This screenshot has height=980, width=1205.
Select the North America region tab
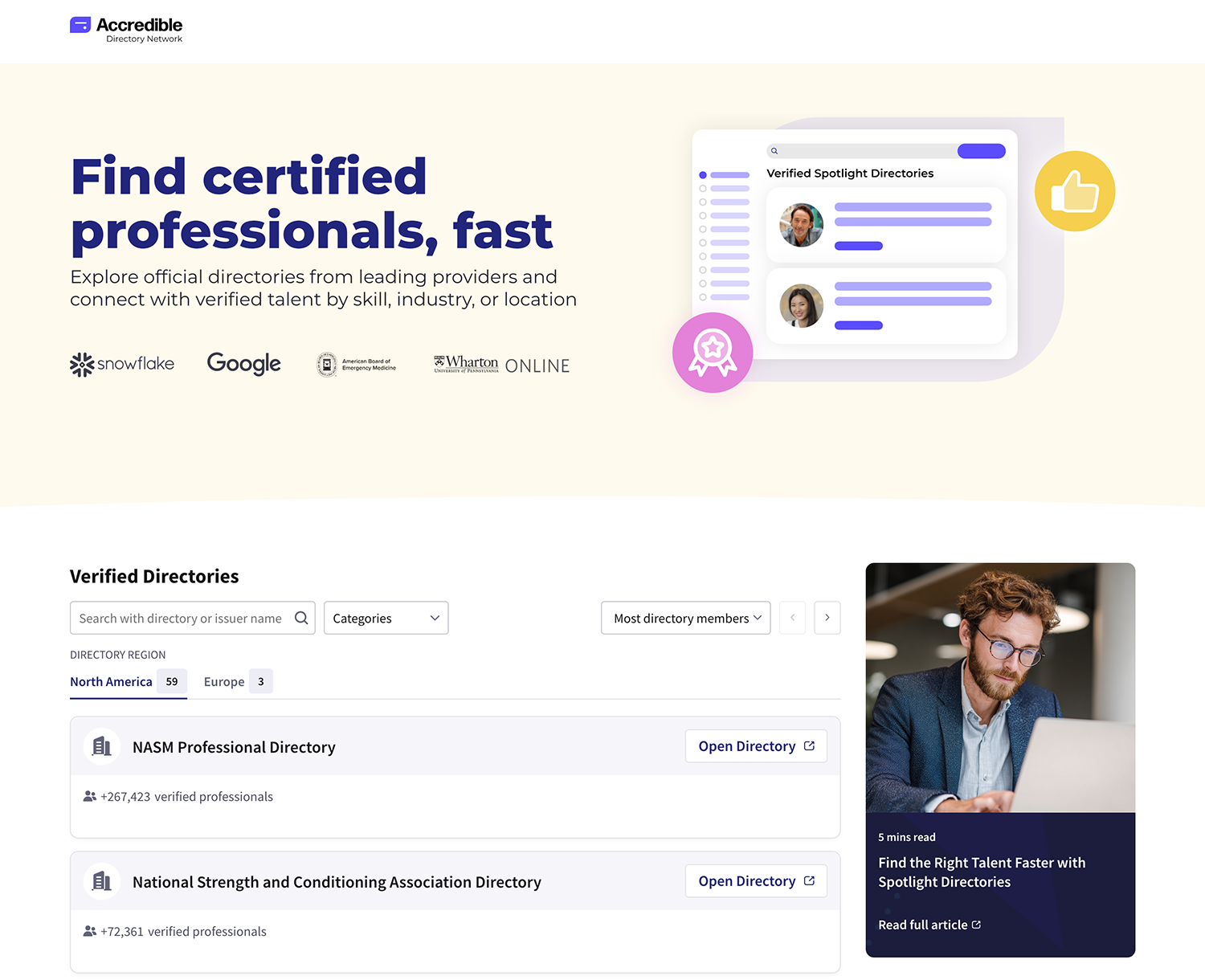click(129, 682)
